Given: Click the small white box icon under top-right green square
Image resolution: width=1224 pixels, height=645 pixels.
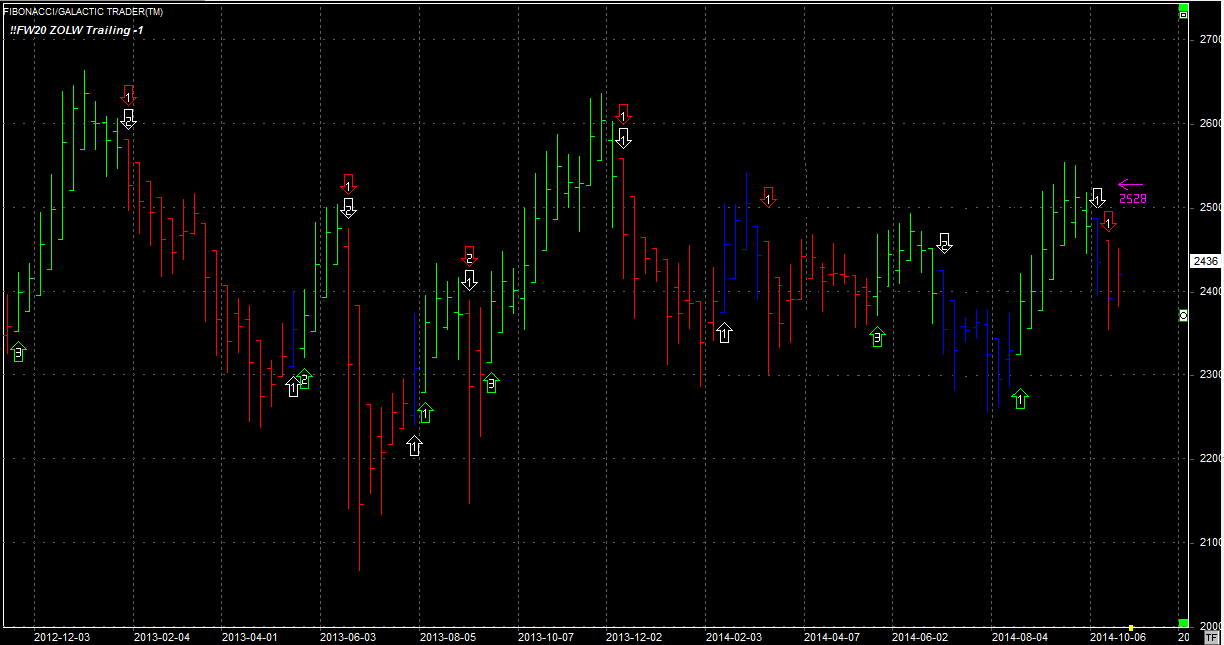Looking at the screenshot, I should pyautogui.click(x=1183, y=15).
